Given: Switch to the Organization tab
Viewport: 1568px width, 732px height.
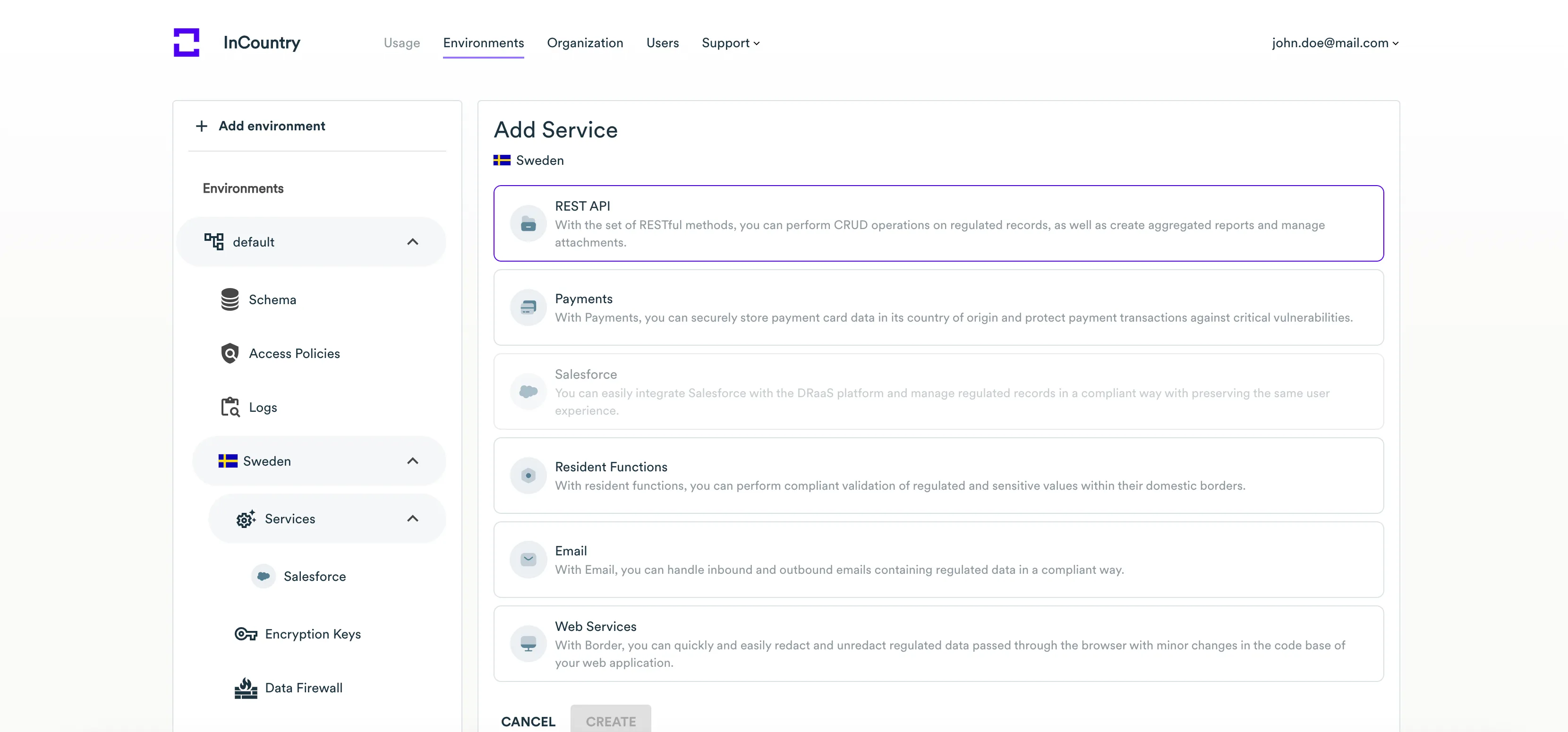Looking at the screenshot, I should 584,43.
